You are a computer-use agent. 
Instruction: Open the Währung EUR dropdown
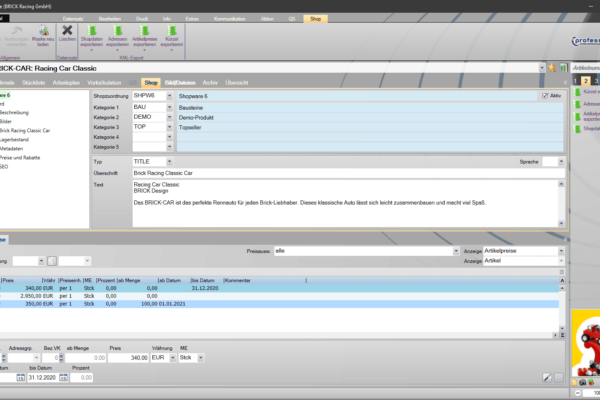tap(170, 356)
